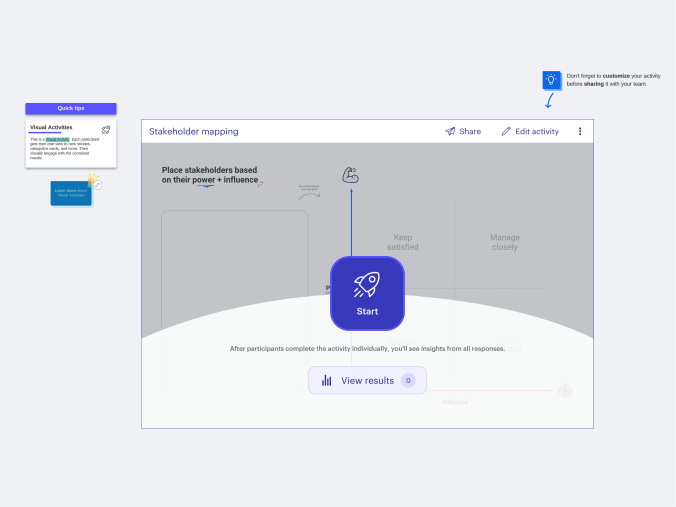Click the blue arrow pointing to Share
Viewport: 676px width, 507px height.
[549, 100]
